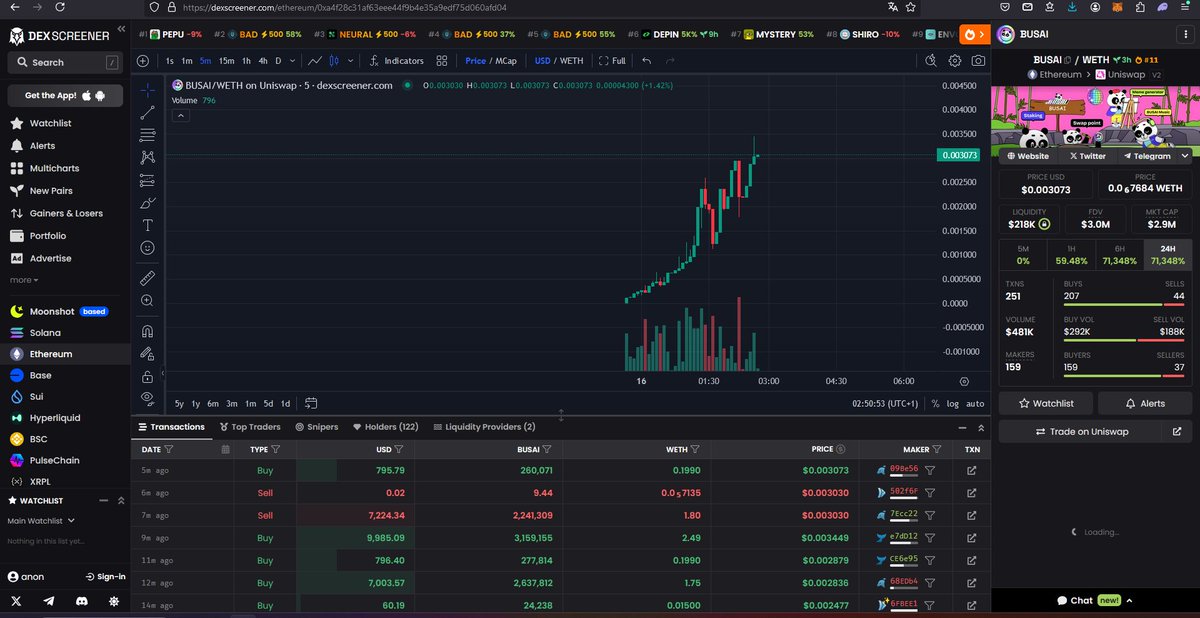Select the 15m timeframe
This screenshot has width=1200, height=618.
point(227,61)
